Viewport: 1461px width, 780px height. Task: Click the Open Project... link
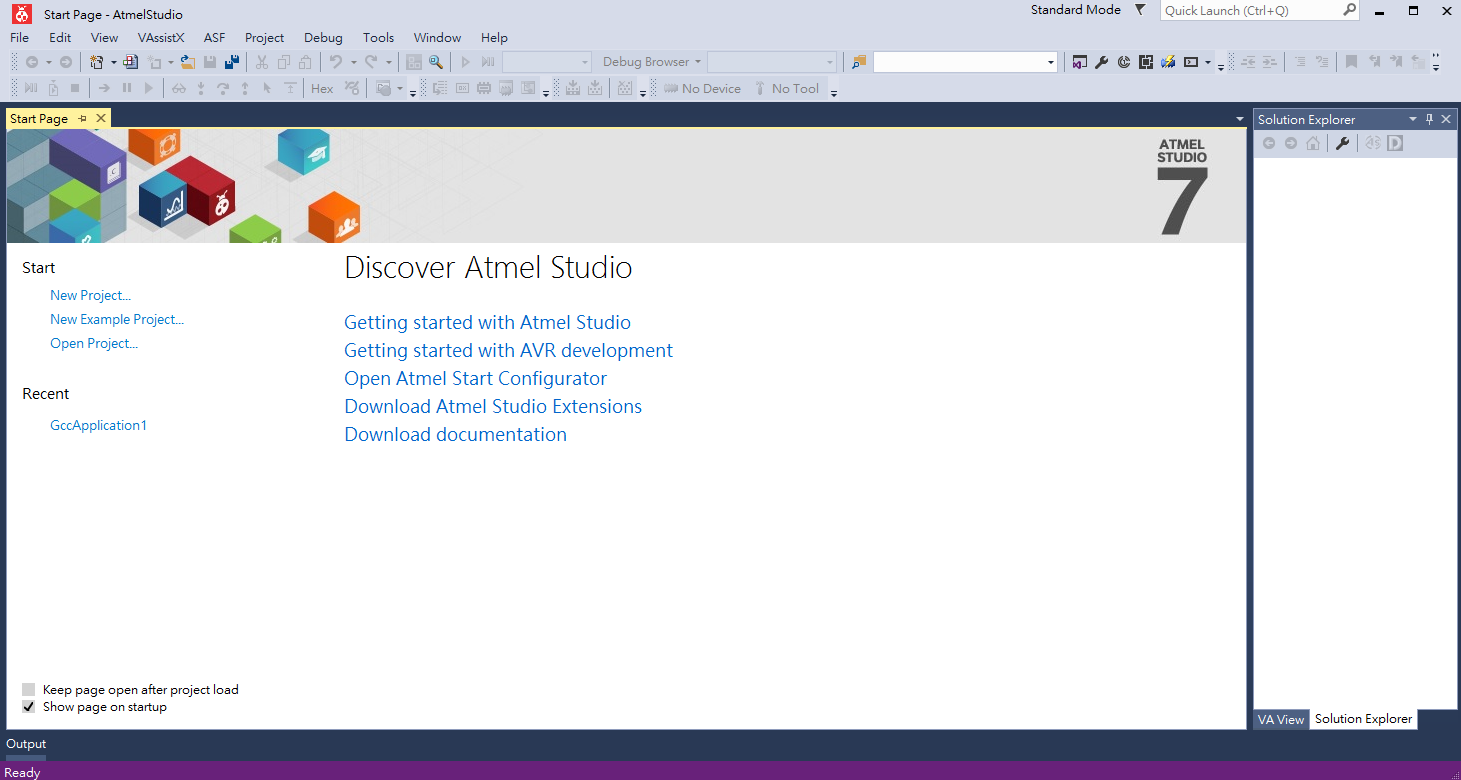tap(94, 343)
